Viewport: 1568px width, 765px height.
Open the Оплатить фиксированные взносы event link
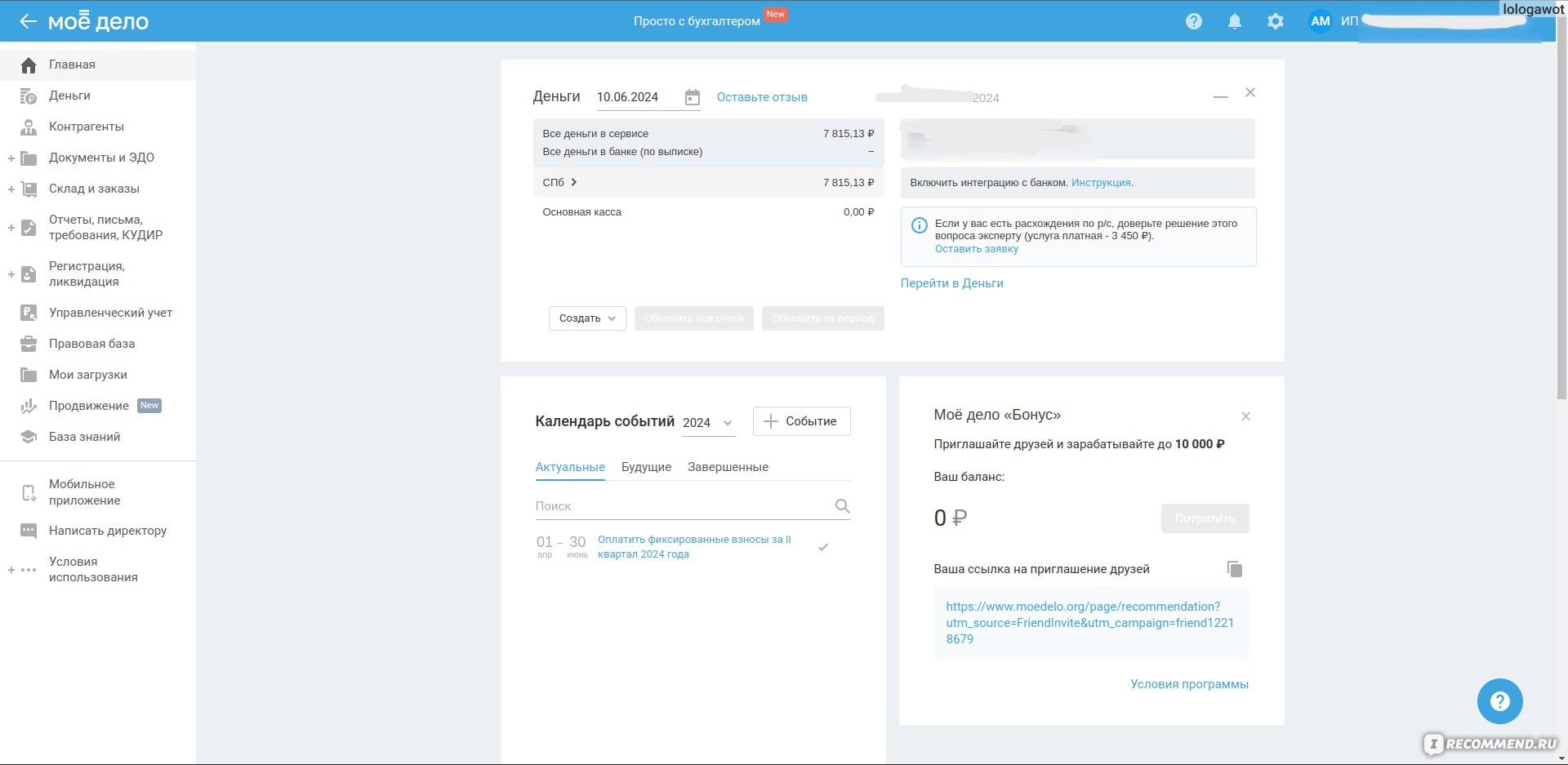694,547
